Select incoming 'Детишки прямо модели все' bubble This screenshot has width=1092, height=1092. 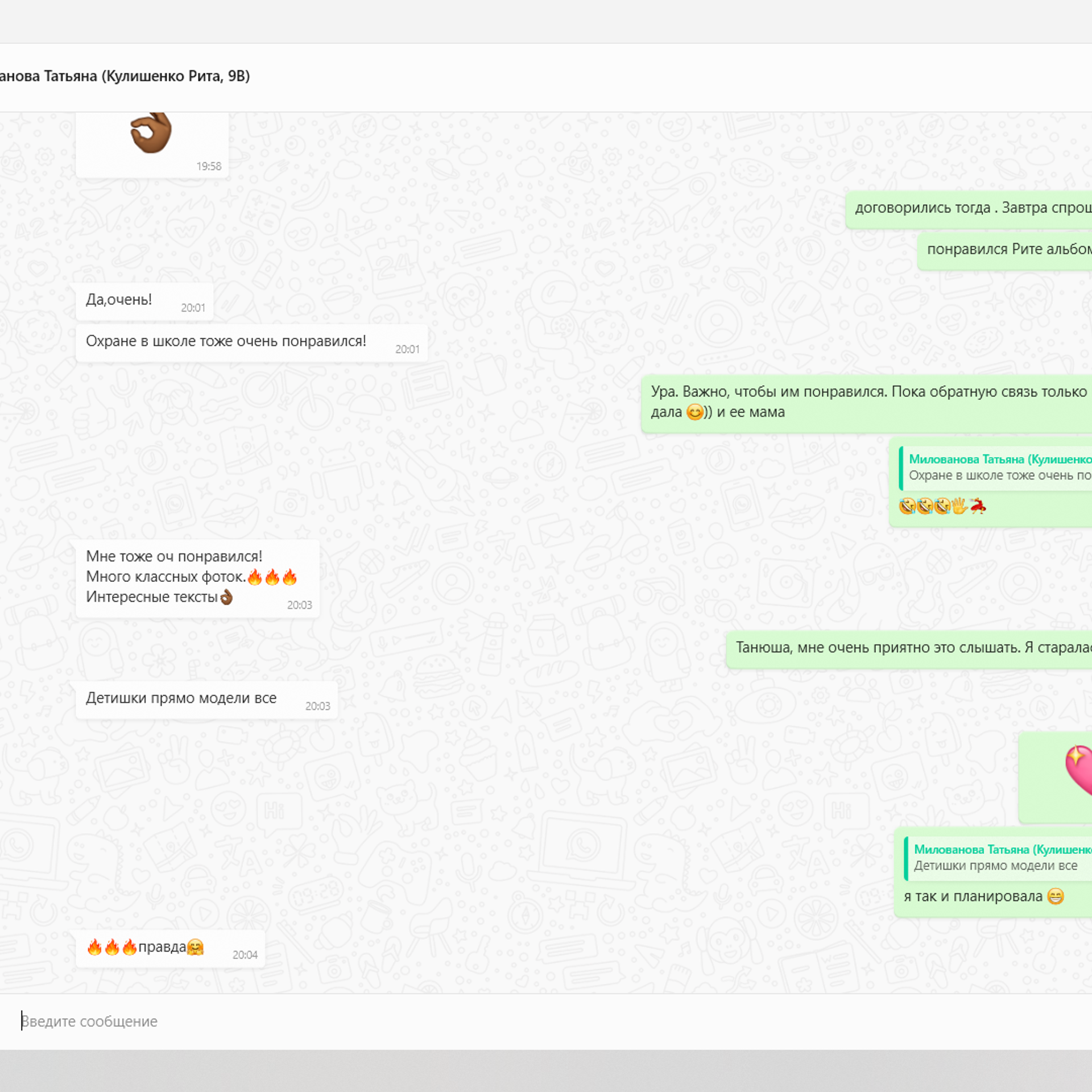tap(181, 698)
